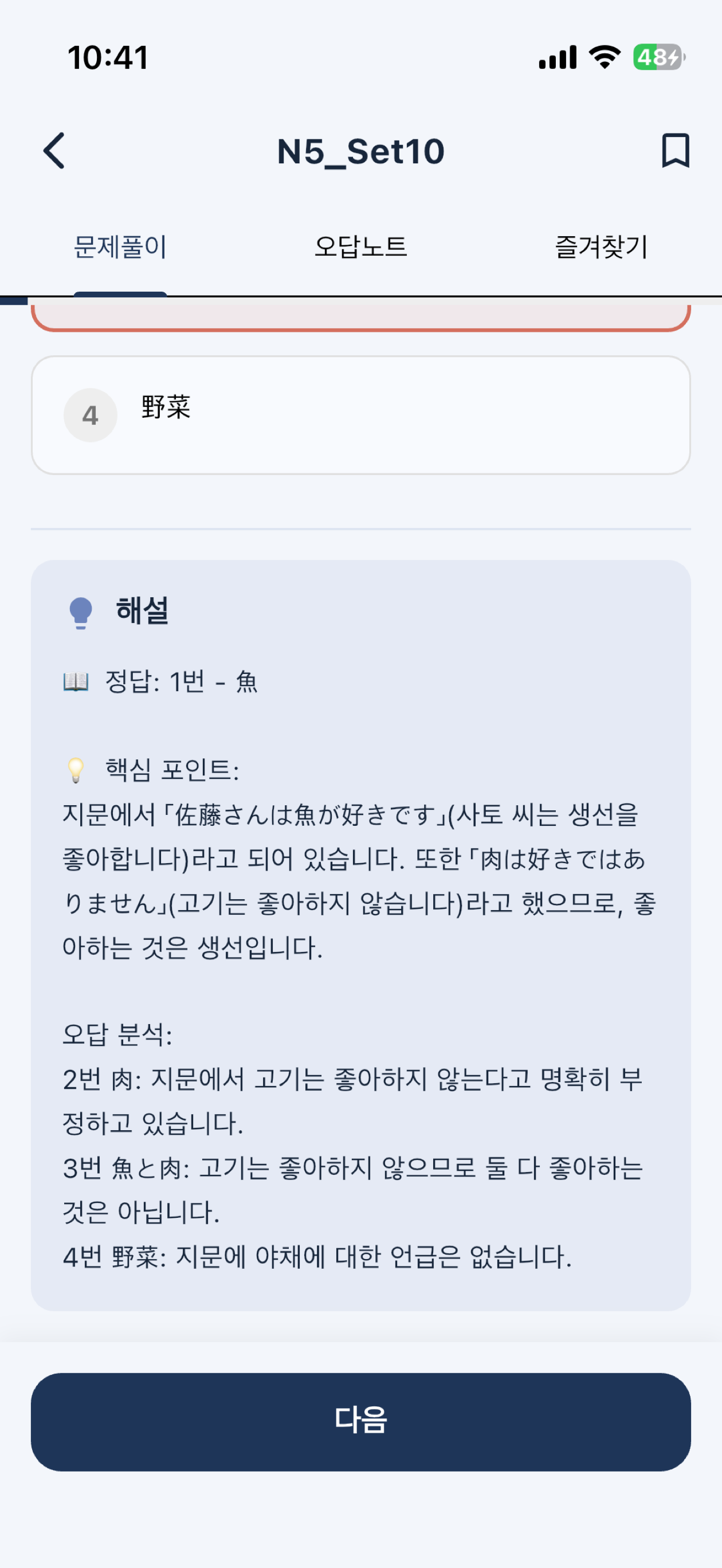Image resolution: width=722 pixels, height=1568 pixels.
Task: Select the number 4 circle badge
Action: [90, 415]
